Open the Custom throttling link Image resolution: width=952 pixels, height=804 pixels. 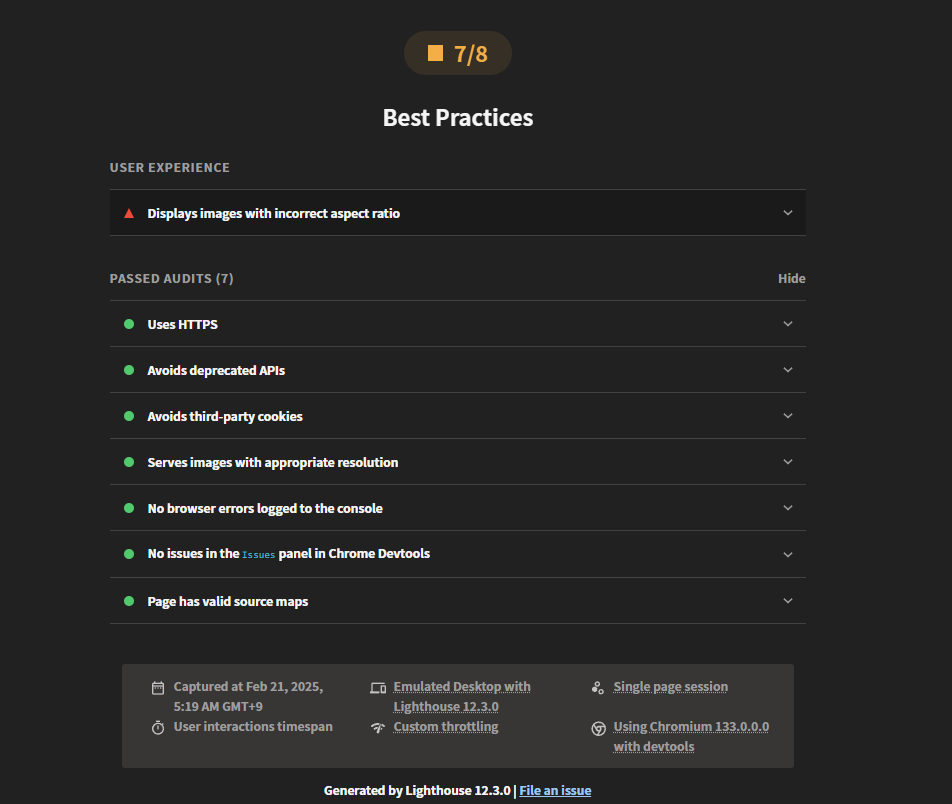point(446,727)
